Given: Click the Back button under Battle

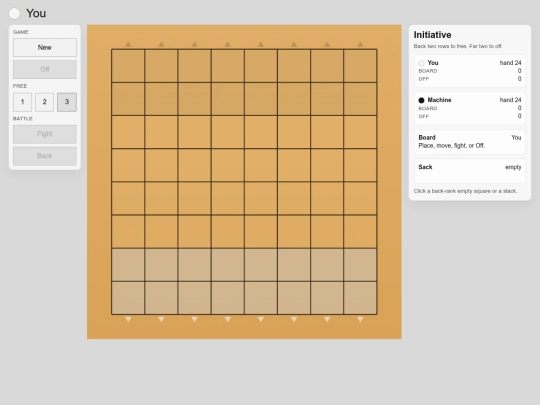Looking at the screenshot, I should (45, 156).
